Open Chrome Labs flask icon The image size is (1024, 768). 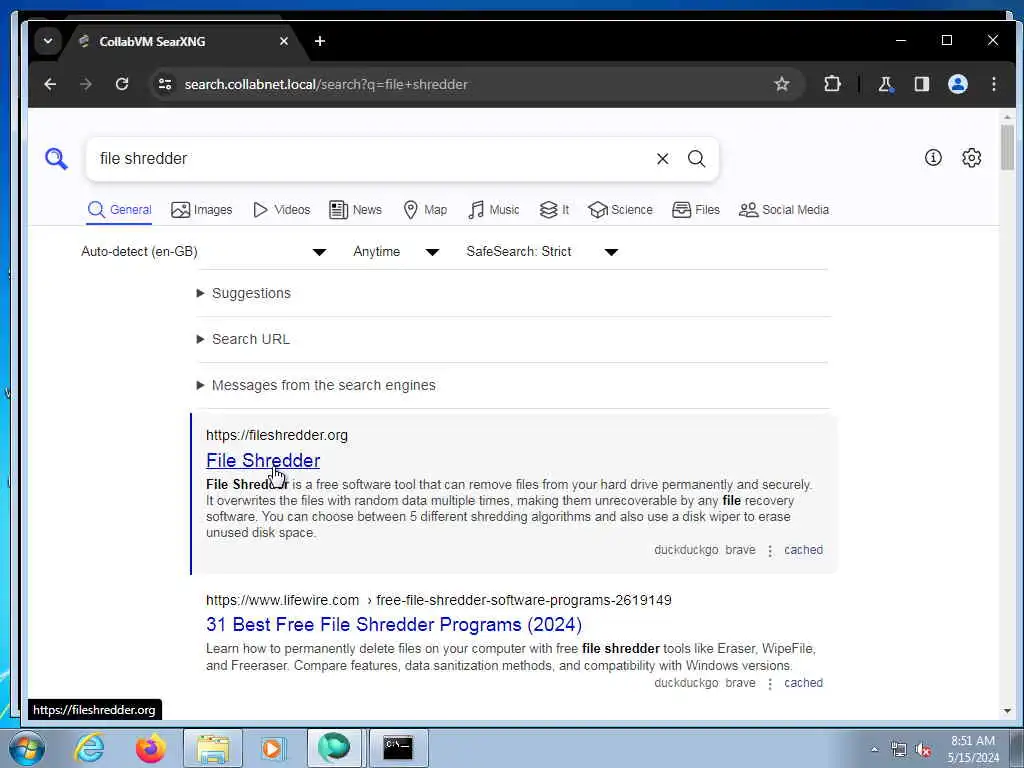point(886,84)
